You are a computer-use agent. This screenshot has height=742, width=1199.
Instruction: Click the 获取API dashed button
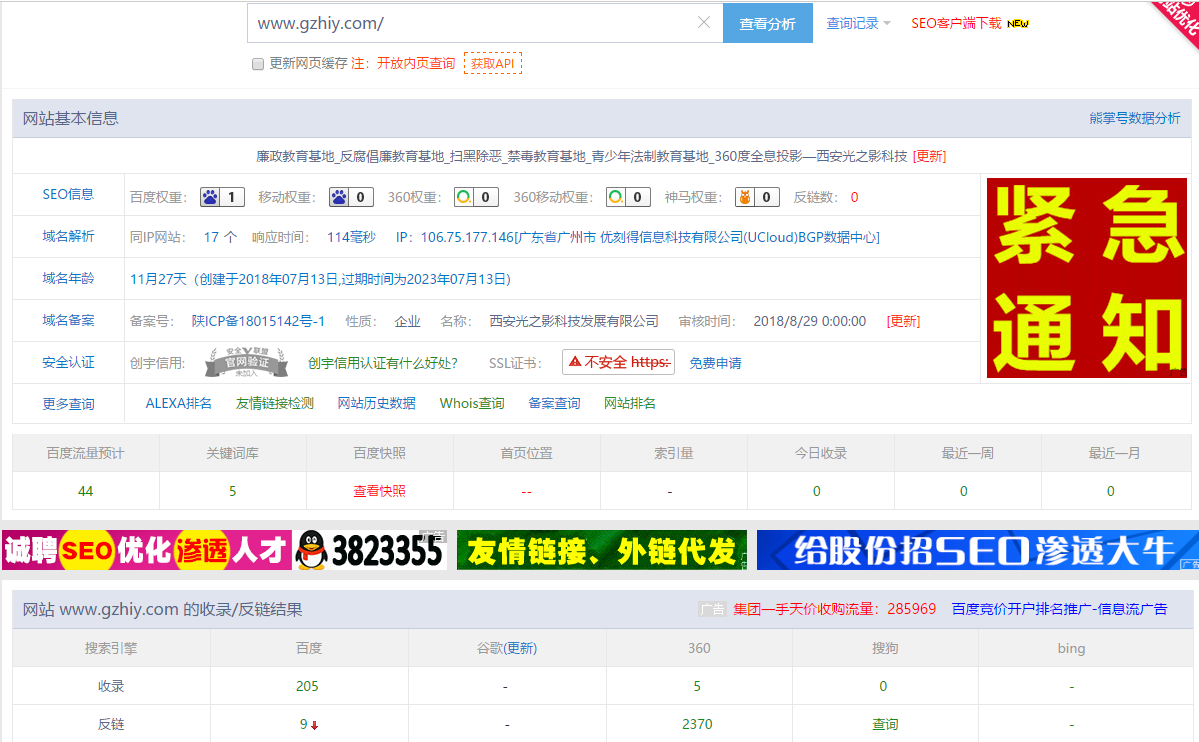493,63
